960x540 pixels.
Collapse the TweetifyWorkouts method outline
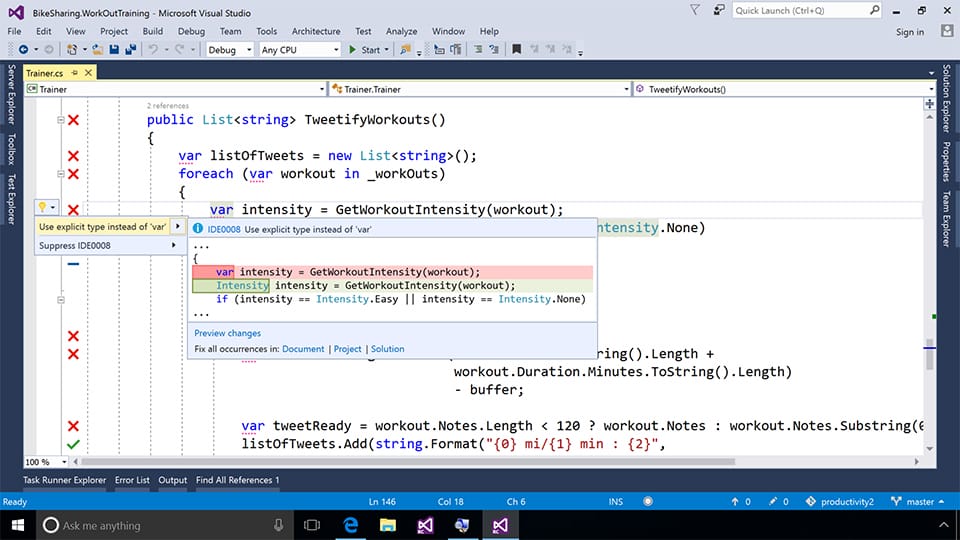pos(61,120)
